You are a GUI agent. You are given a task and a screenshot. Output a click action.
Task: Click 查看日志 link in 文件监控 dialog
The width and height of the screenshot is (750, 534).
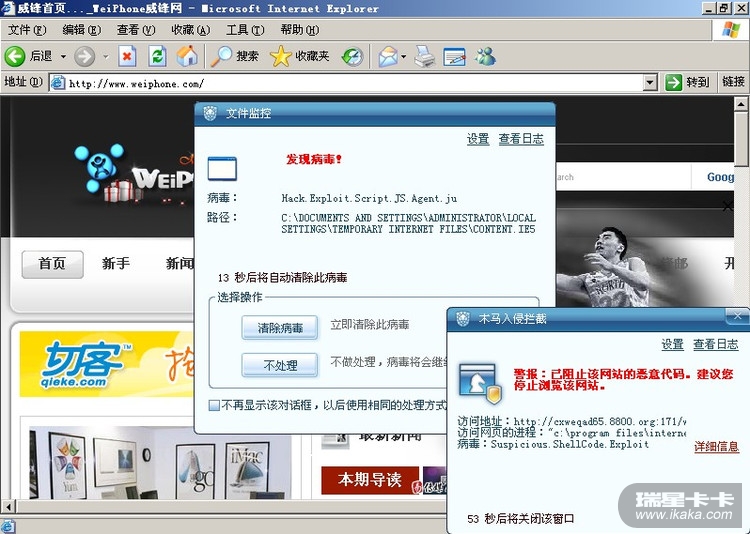521,139
